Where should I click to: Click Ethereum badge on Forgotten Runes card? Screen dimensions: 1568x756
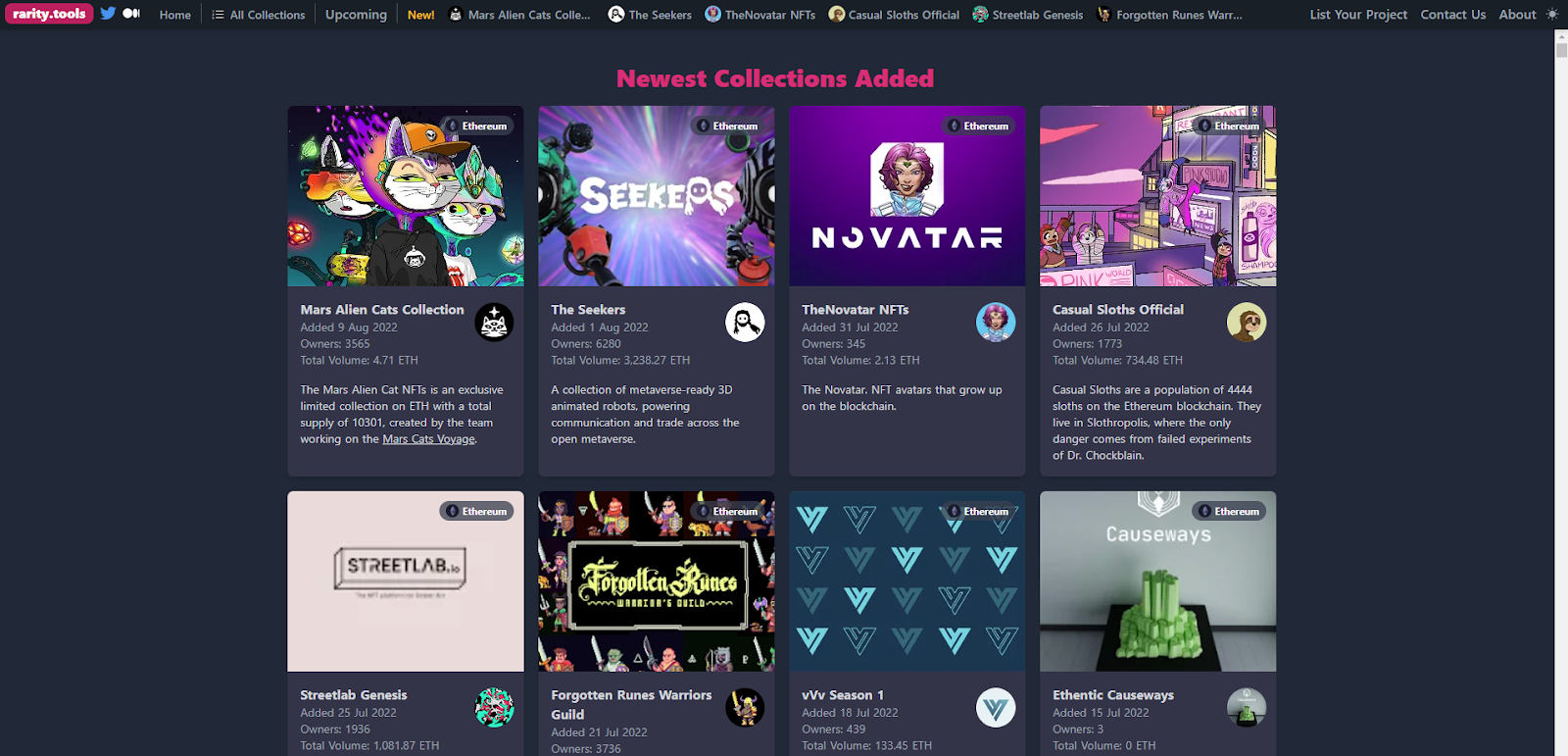pyautogui.click(x=727, y=511)
